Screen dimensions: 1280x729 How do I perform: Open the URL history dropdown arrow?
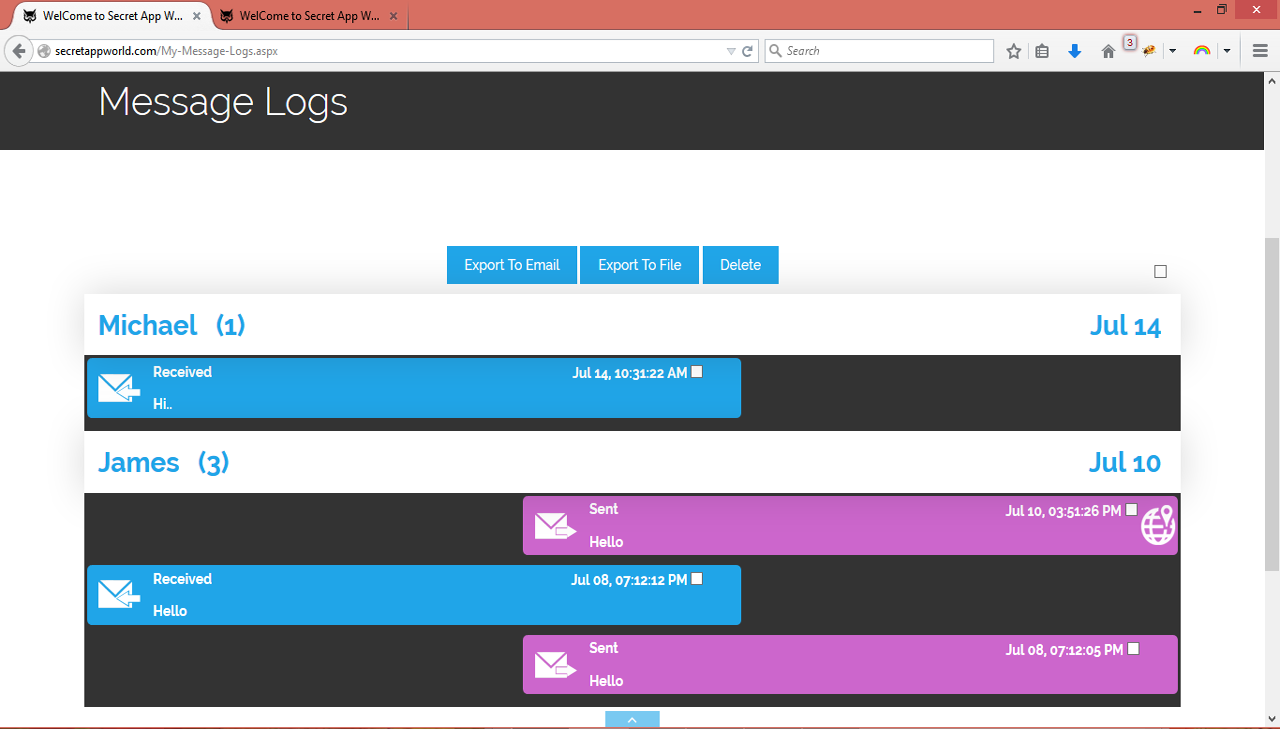click(x=731, y=51)
